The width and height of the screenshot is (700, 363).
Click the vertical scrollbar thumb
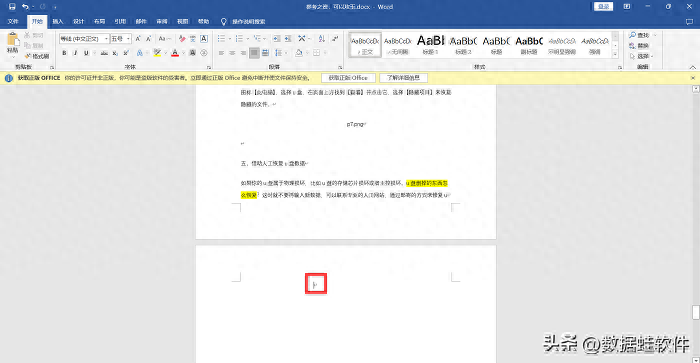pyautogui.click(x=696, y=312)
